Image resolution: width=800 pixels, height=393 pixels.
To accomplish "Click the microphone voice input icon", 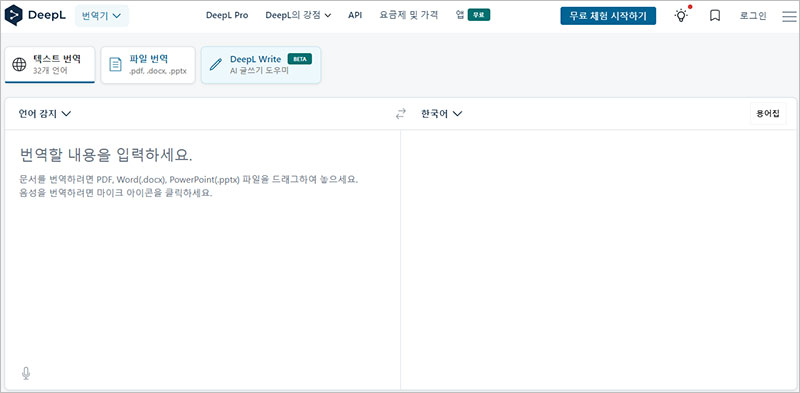I will coord(26,374).
